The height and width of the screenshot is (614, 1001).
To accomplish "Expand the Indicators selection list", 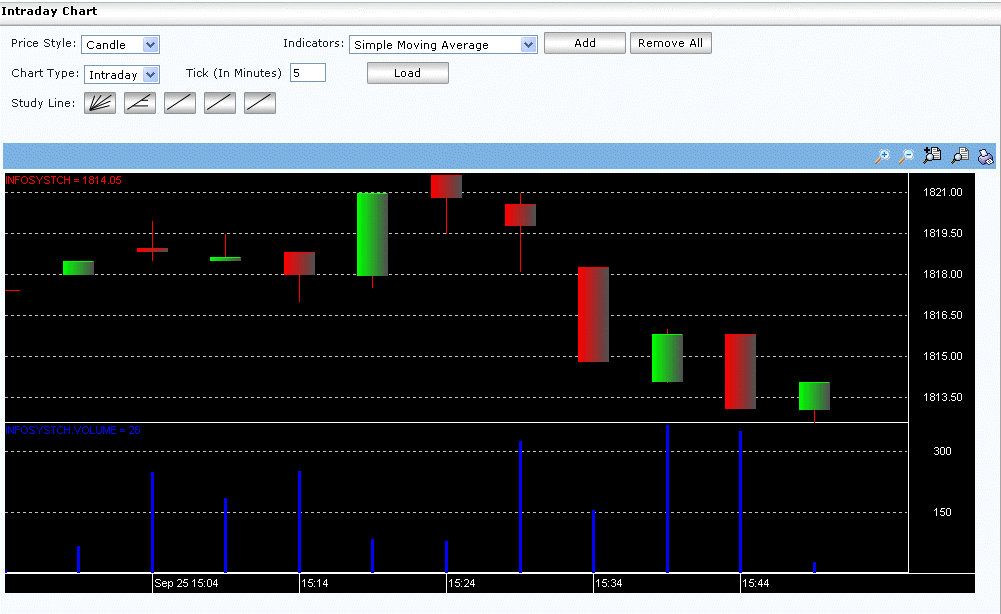I will [x=443, y=44].
